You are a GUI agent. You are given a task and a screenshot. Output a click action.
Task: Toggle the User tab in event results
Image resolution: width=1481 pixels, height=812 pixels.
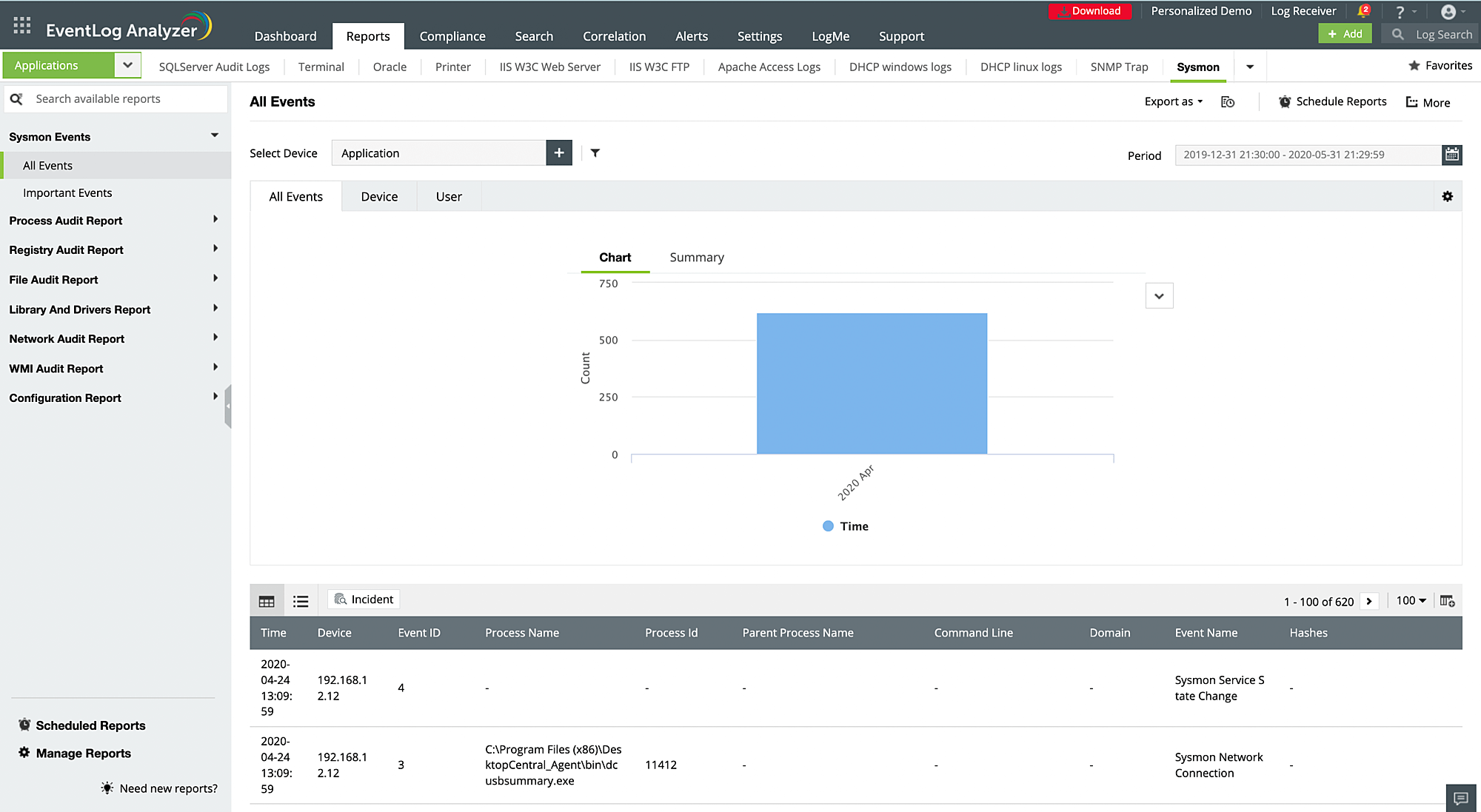[x=448, y=196]
